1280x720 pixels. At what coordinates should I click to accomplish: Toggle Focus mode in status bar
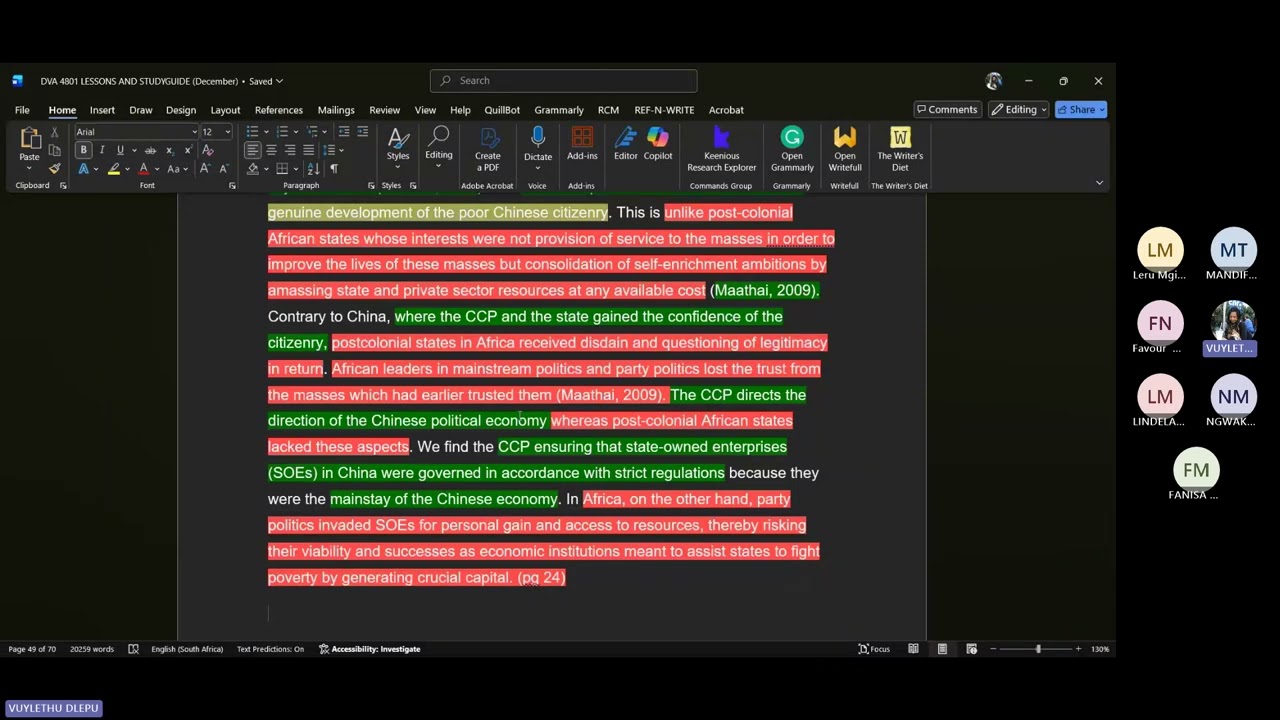[874, 649]
